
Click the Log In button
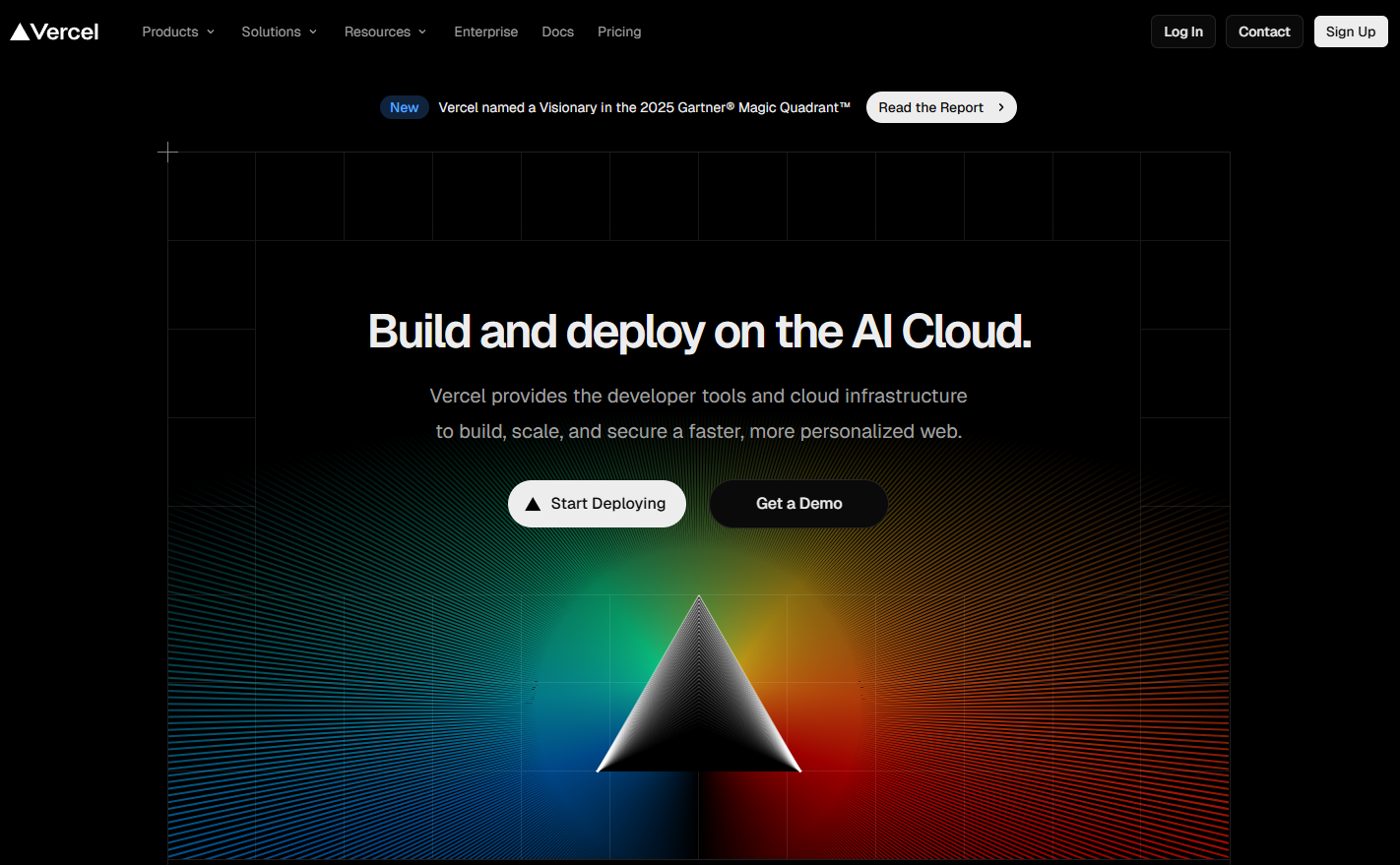coord(1183,31)
